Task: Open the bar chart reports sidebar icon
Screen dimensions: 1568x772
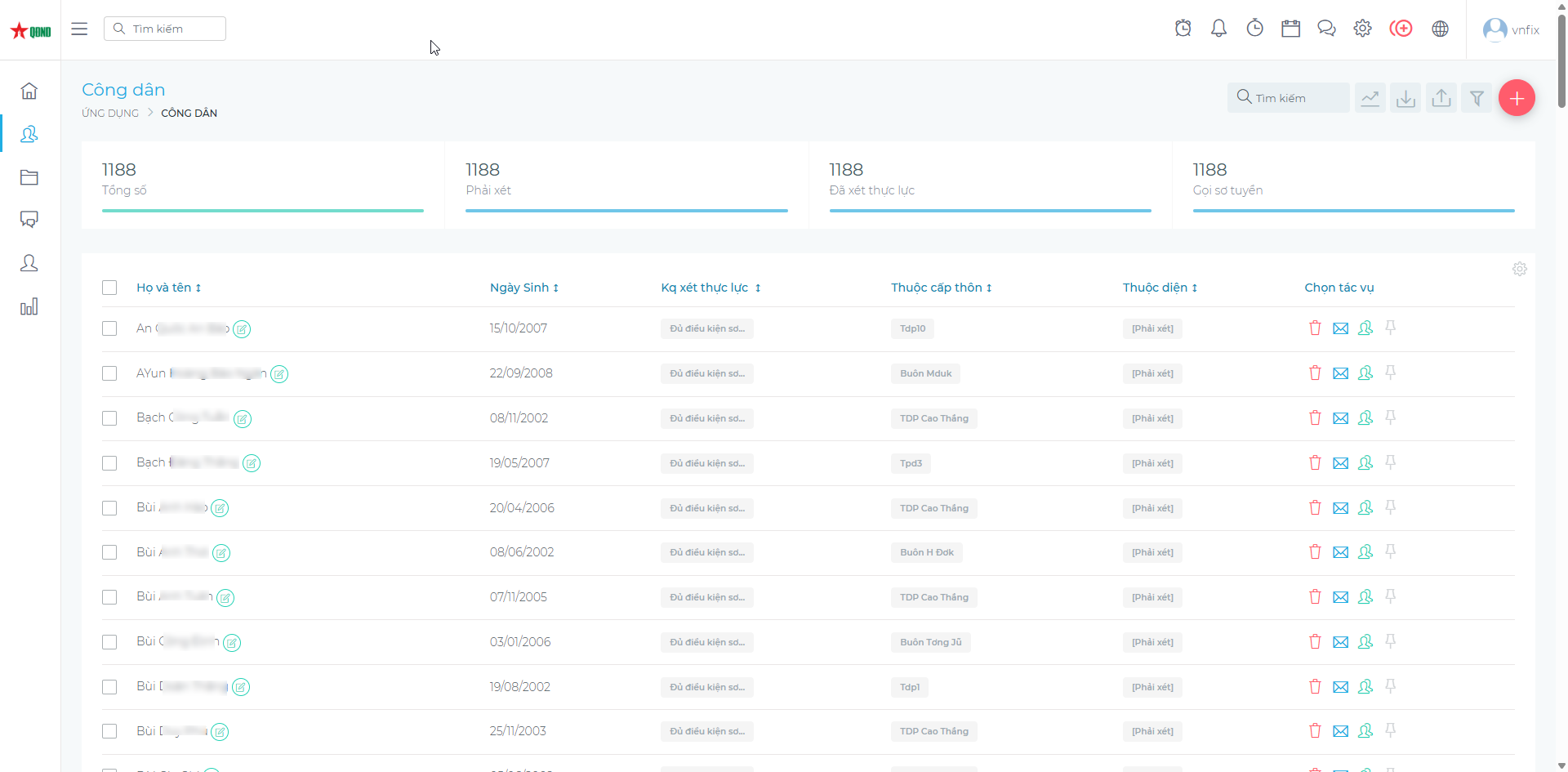Action: pos(29,307)
